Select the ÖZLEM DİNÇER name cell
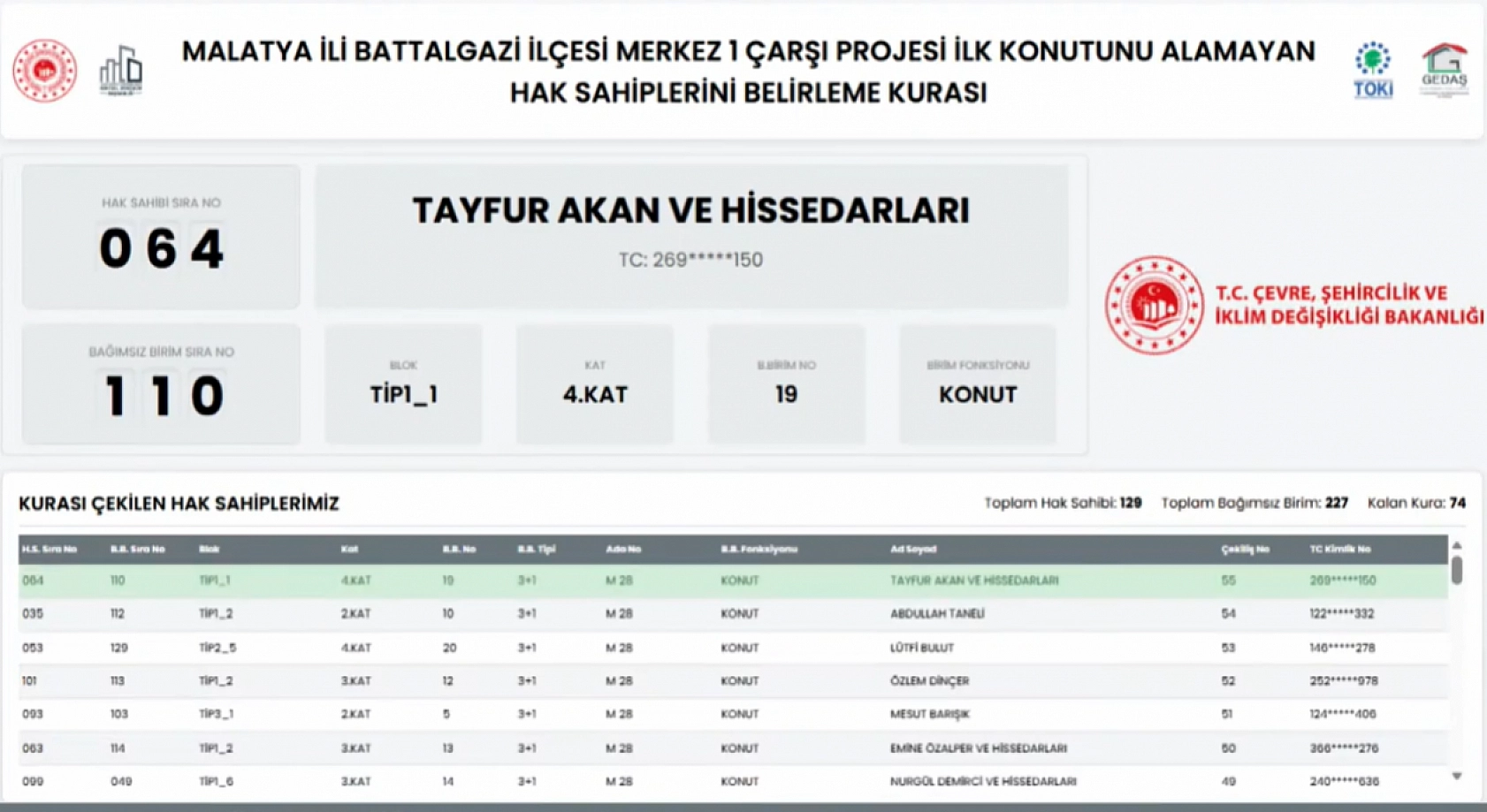 click(929, 681)
